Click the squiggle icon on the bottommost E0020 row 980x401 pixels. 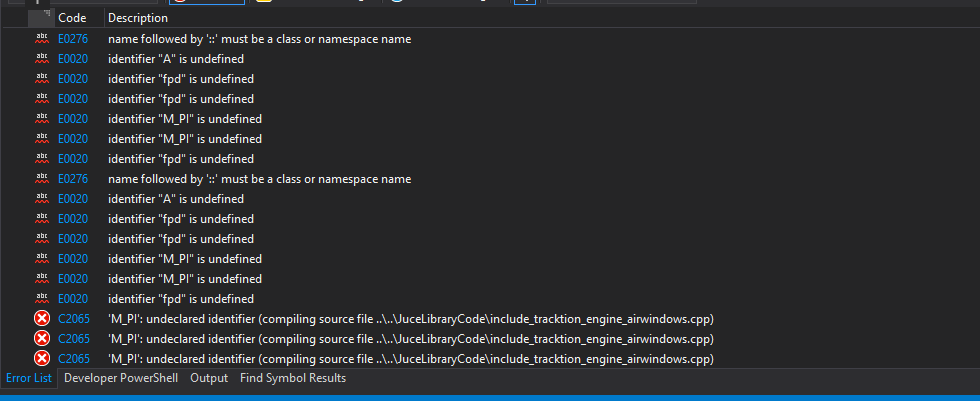tap(42, 299)
